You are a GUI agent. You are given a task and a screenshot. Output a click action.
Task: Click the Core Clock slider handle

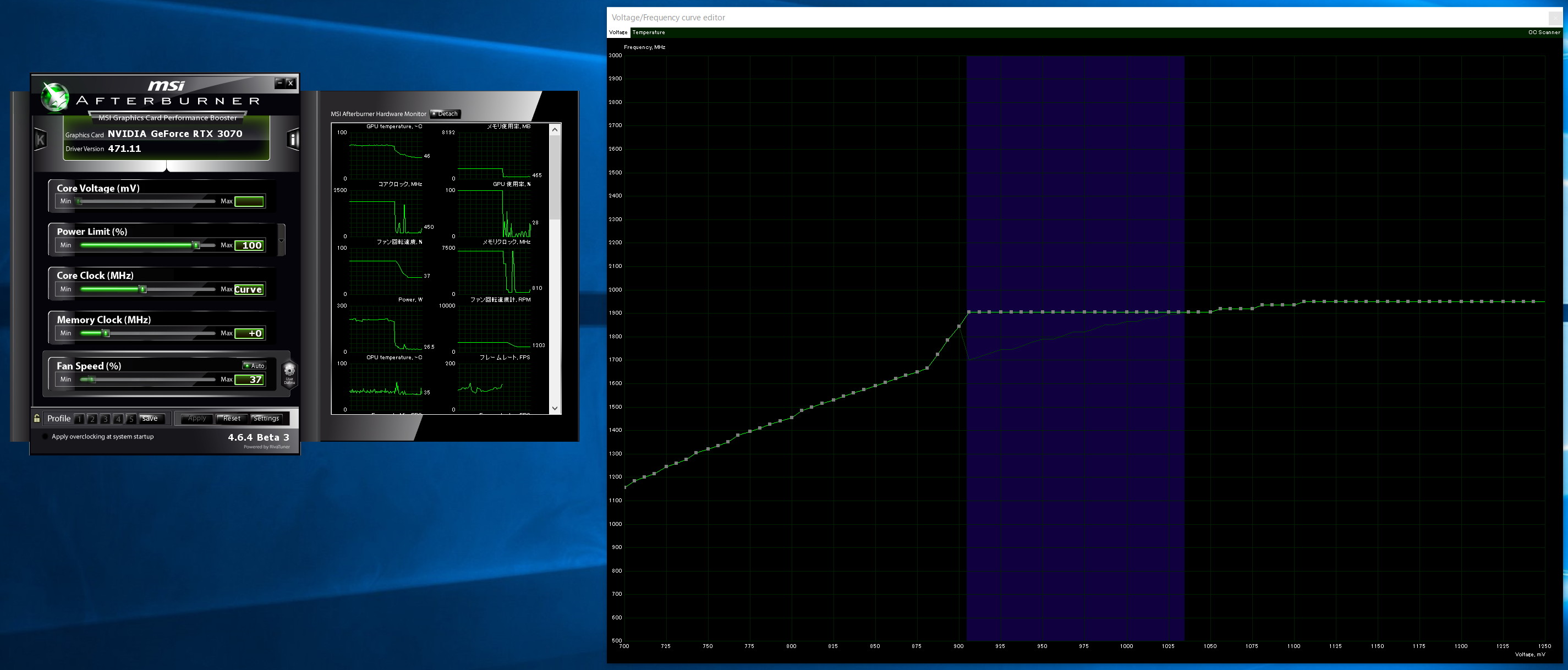pyautogui.click(x=143, y=290)
